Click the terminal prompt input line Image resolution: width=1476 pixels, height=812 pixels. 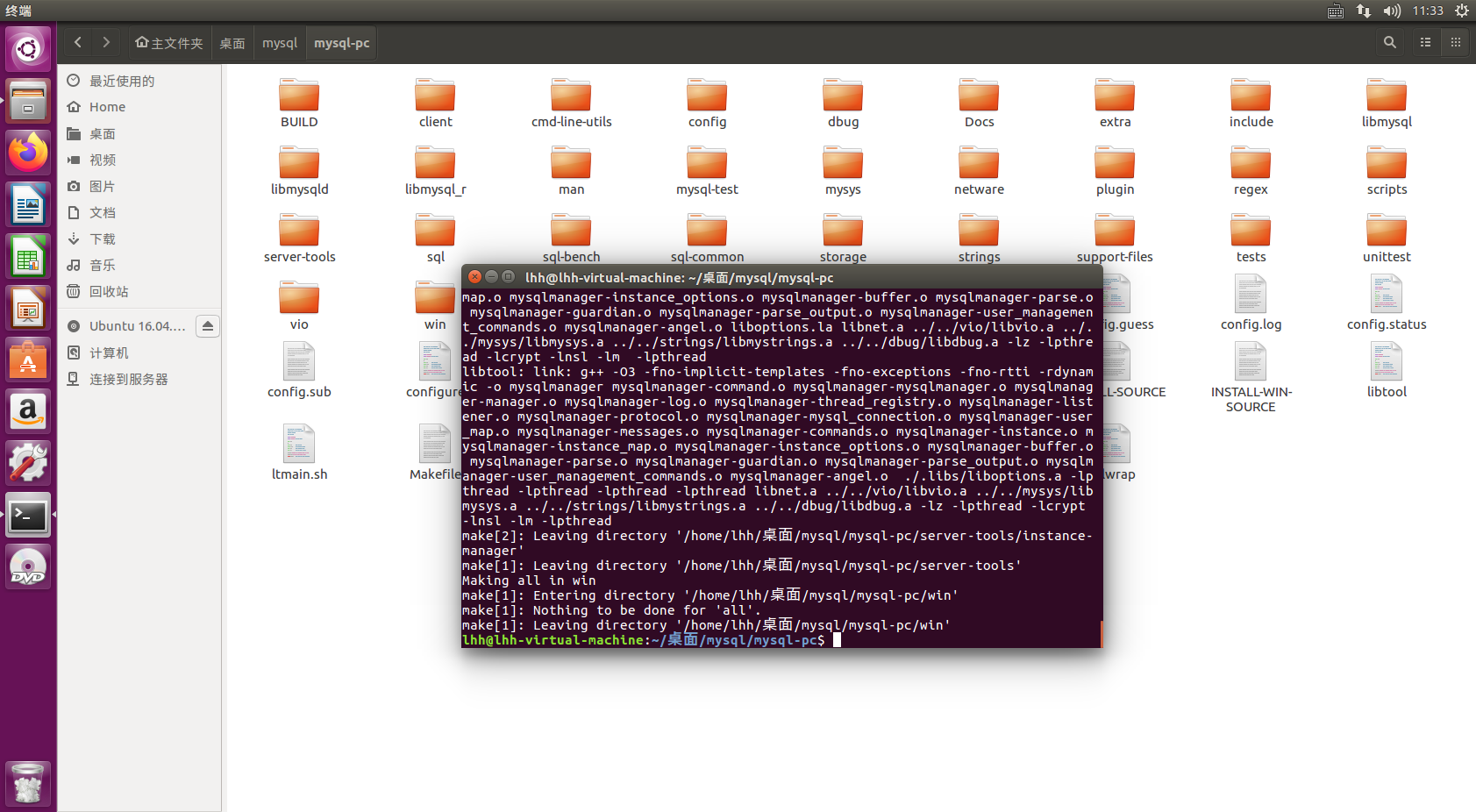coord(781,640)
